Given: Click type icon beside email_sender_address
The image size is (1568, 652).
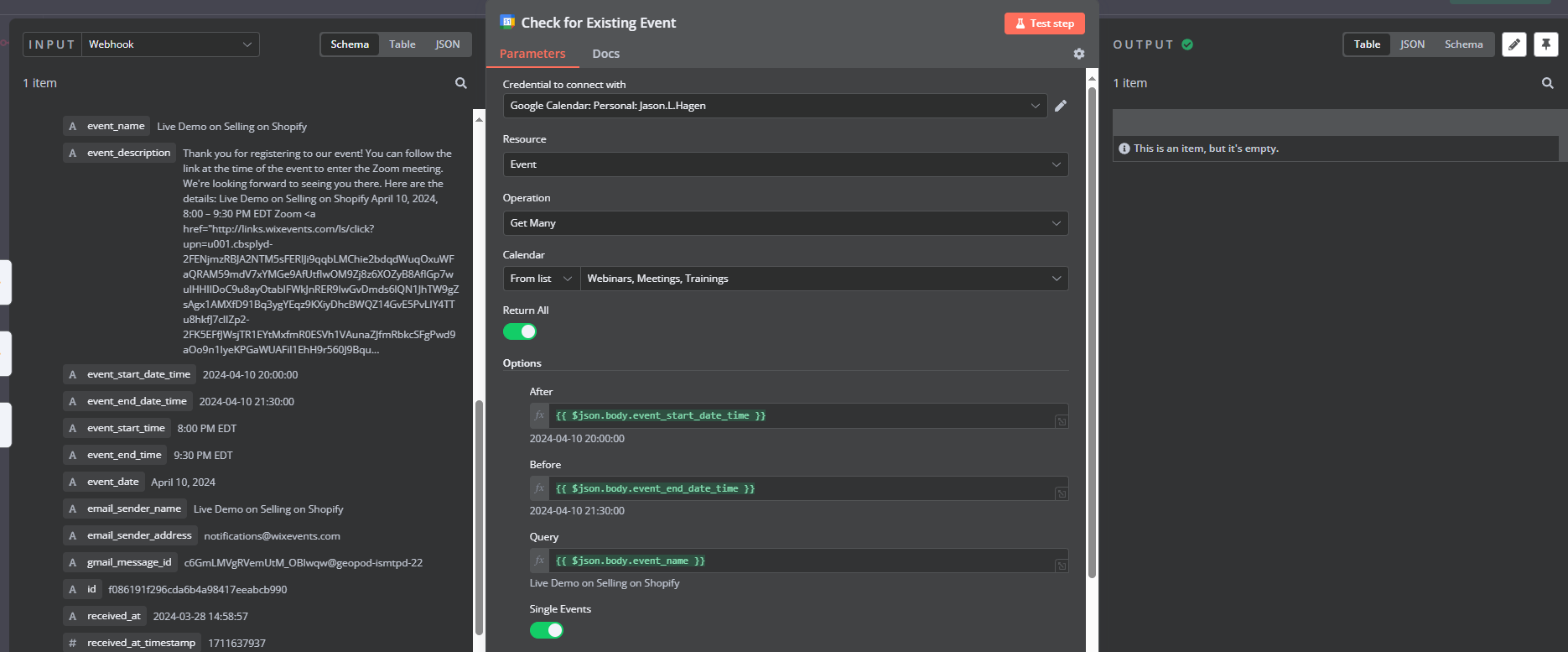Looking at the screenshot, I should click(x=73, y=535).
